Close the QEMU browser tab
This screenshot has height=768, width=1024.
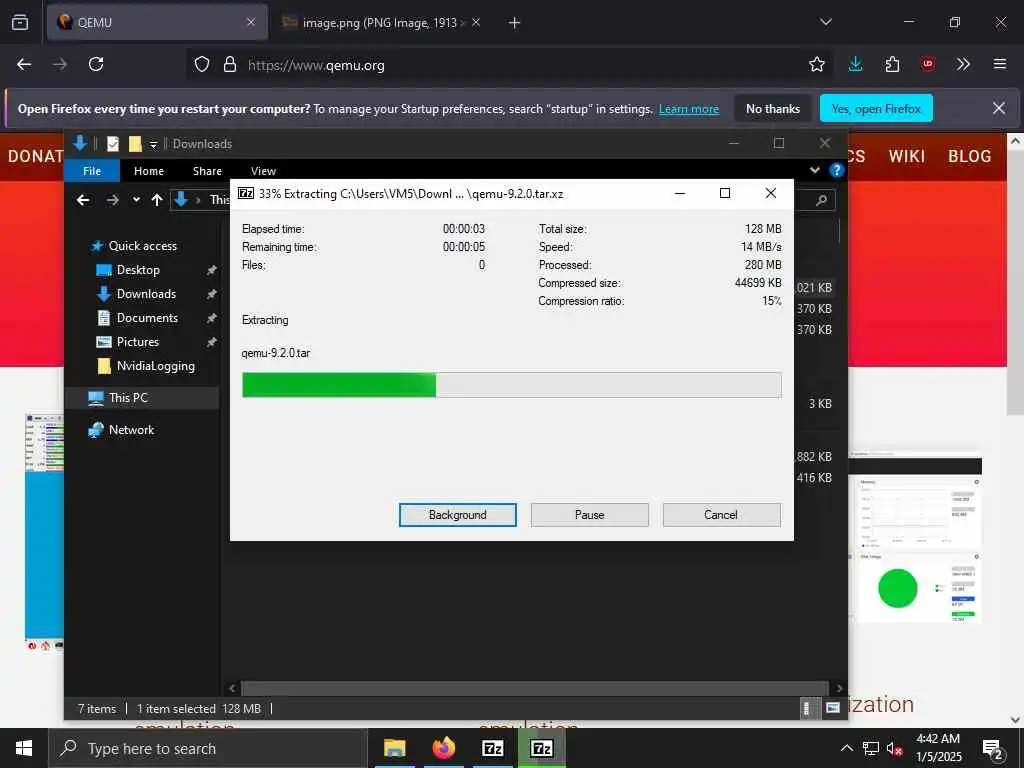251,22
